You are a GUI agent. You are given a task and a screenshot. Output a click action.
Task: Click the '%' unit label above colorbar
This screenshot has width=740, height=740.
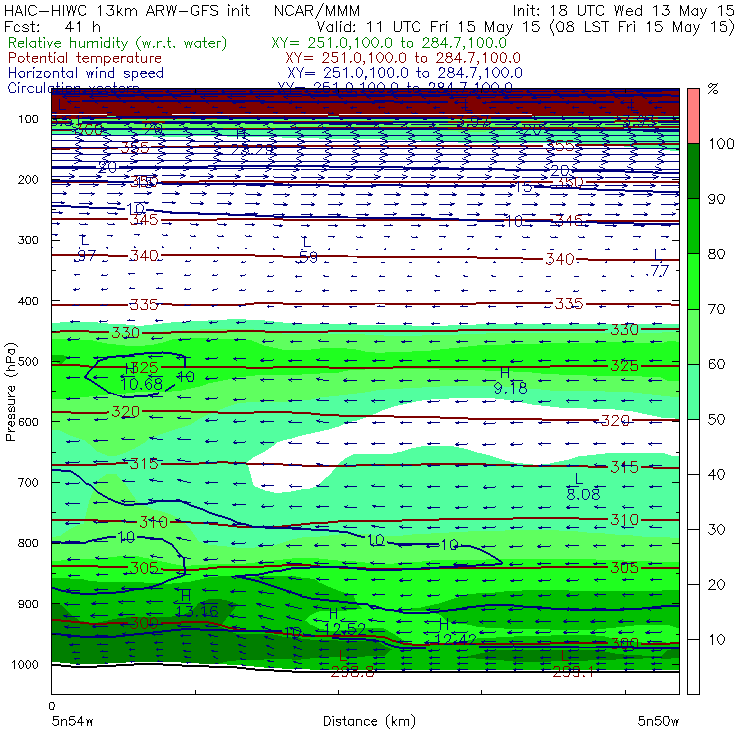713,89
